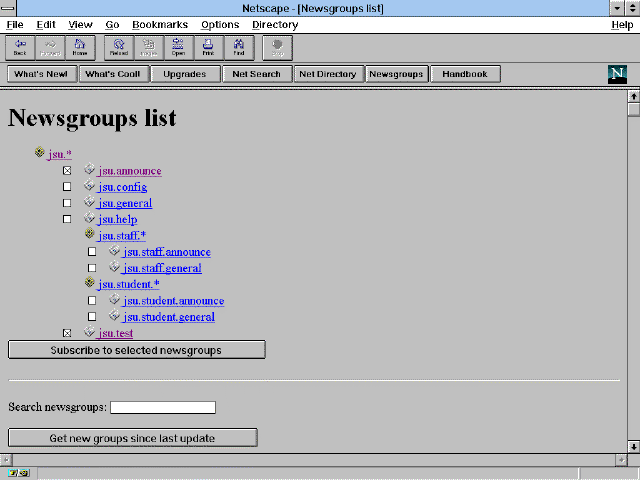Click the newsgroup icon beside jsu.student.general
The image size is (640, 480).
pos(114,316)
